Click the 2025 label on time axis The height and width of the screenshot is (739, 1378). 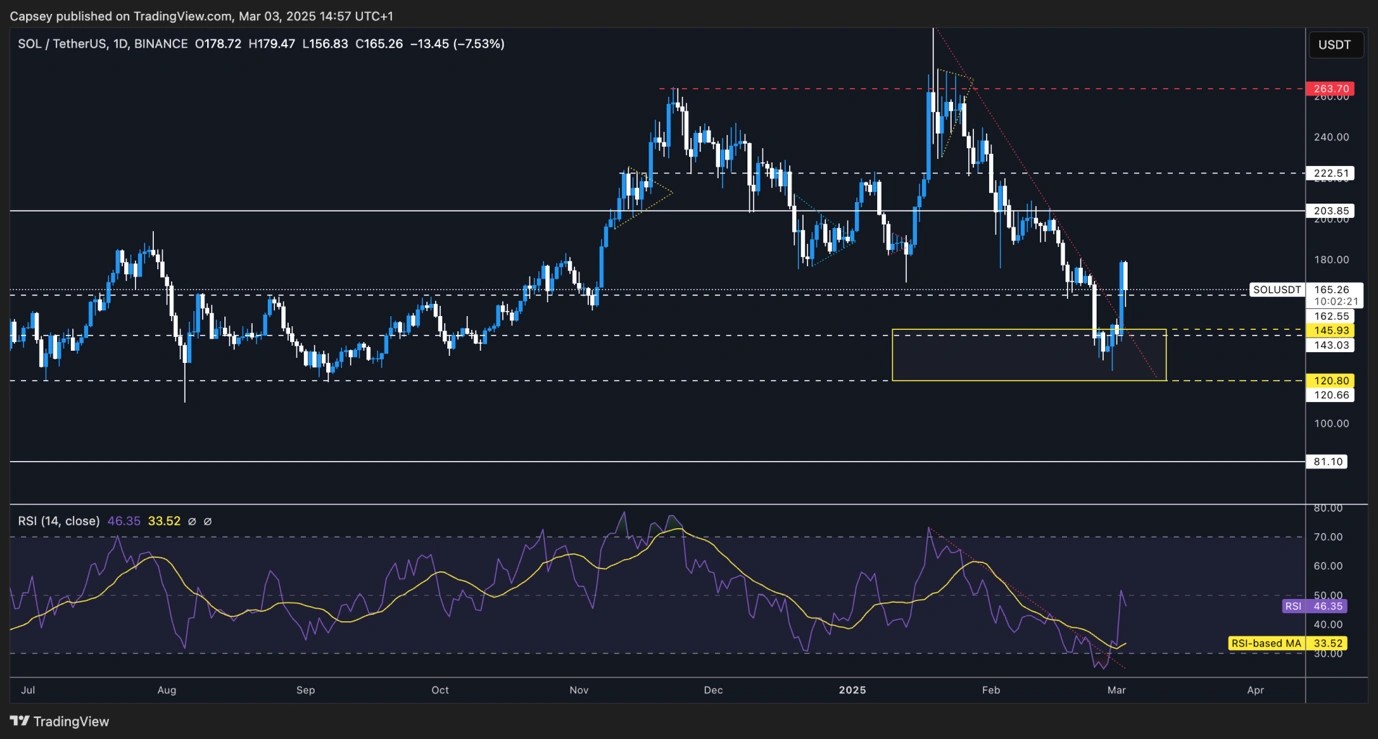(x=852, y=690)
